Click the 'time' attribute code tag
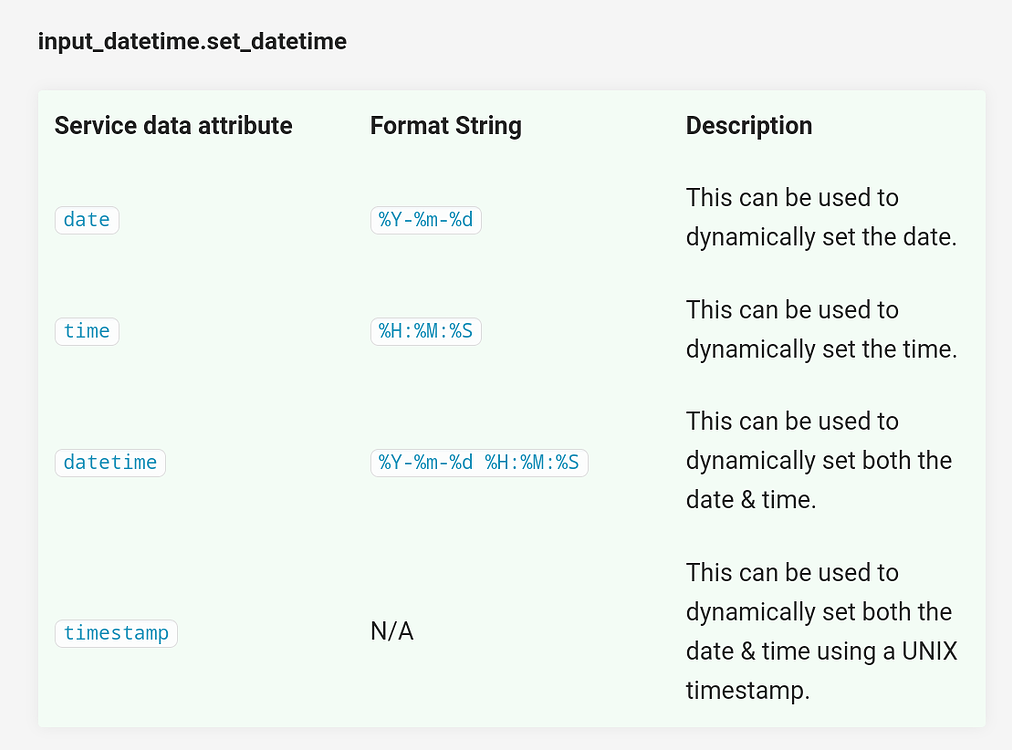Screen dimensions: 1012x750 tap(87, 331)
